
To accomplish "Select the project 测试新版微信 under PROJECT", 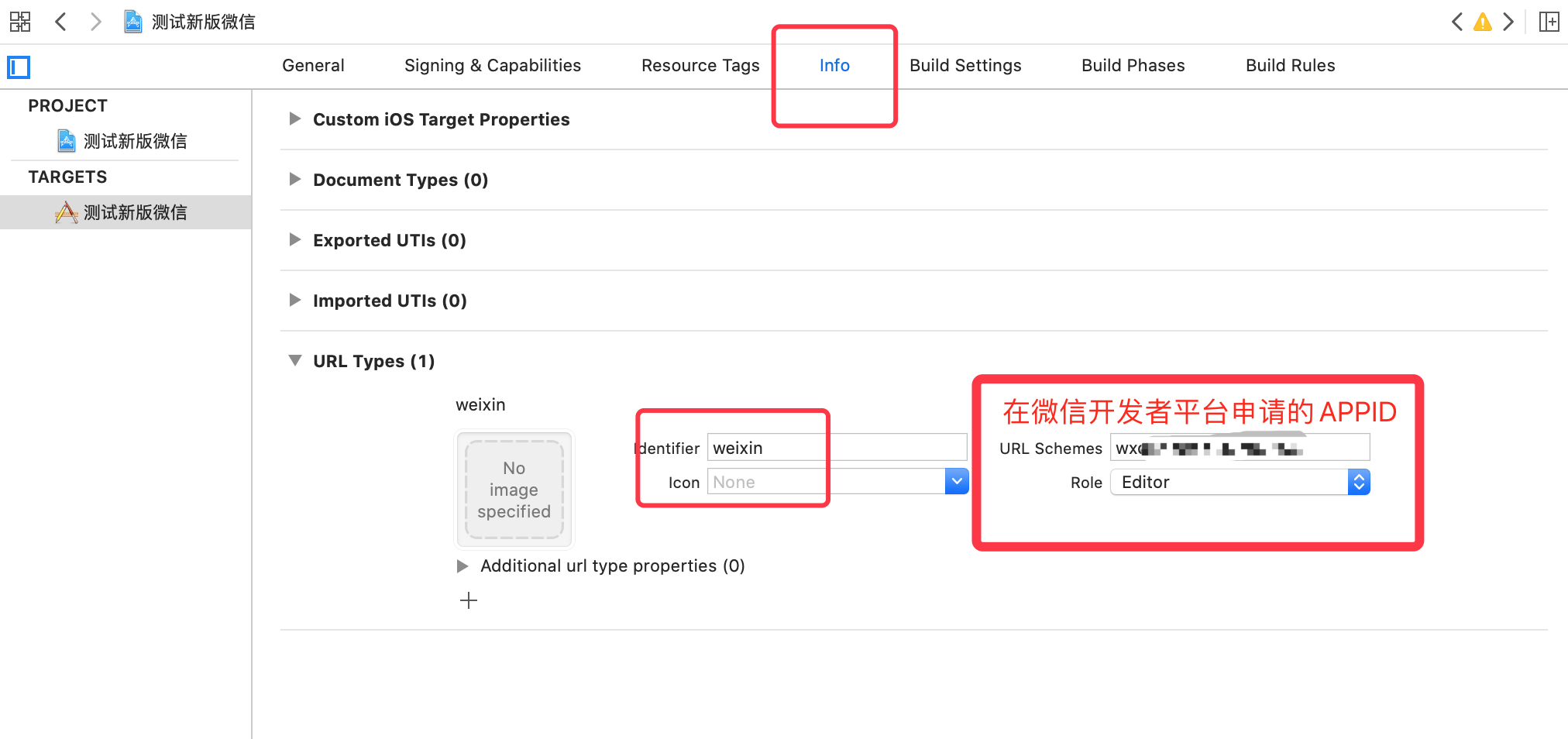I will (x=136, y=141).
